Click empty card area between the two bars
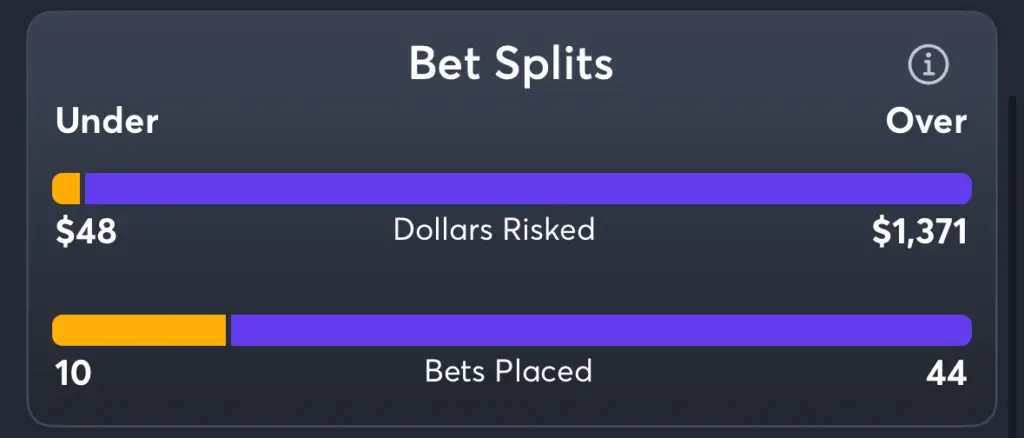 (x=512, y=282)
